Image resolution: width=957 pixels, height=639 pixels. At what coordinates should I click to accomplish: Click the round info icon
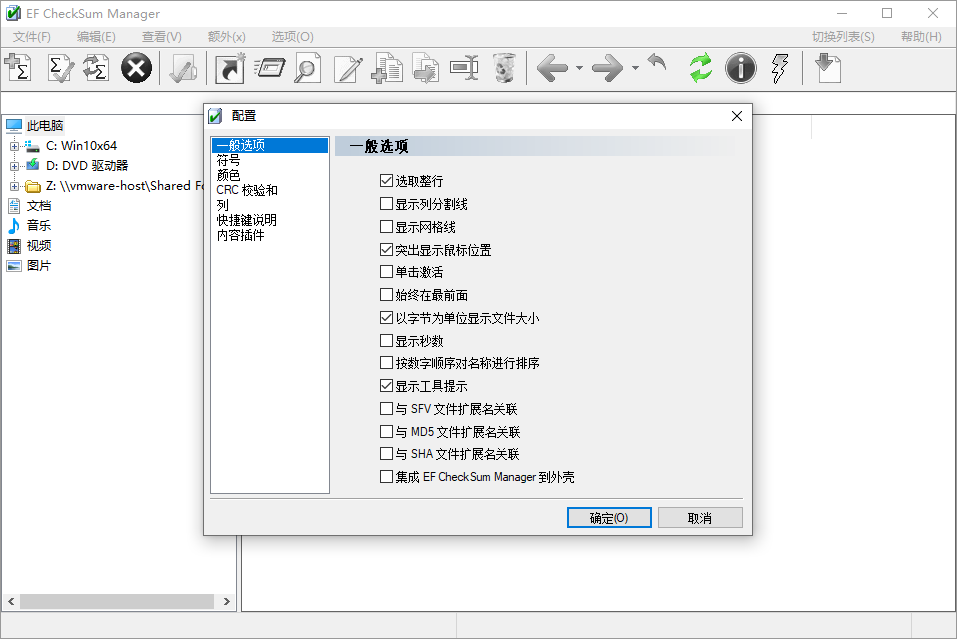click(740, 68)
